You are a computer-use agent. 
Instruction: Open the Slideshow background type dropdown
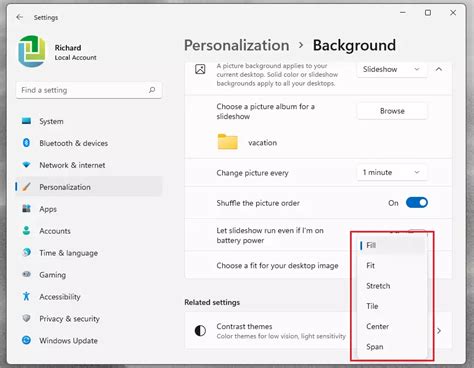[392, 69]
